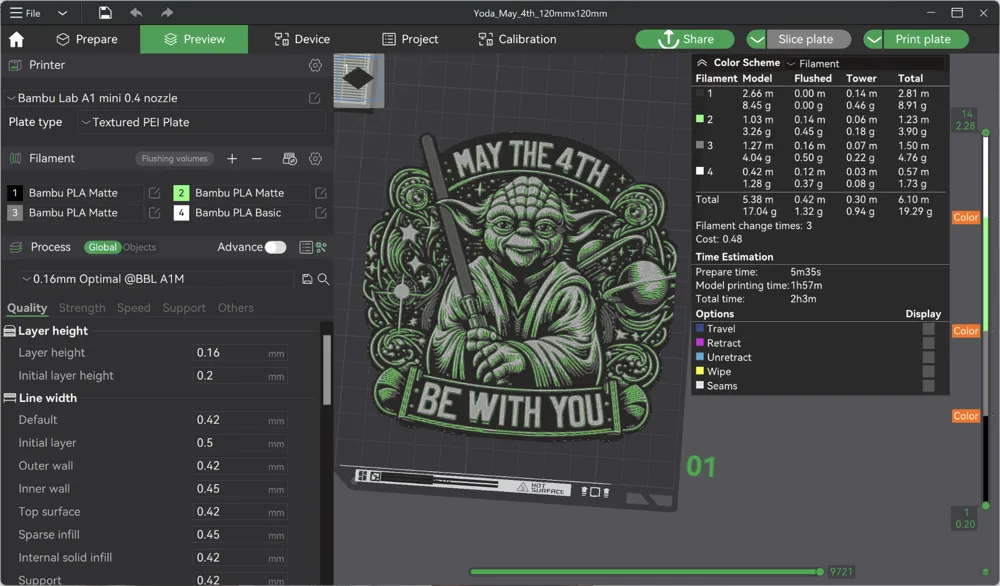
Task: Toggle the Advance switch
Action: 276,247
